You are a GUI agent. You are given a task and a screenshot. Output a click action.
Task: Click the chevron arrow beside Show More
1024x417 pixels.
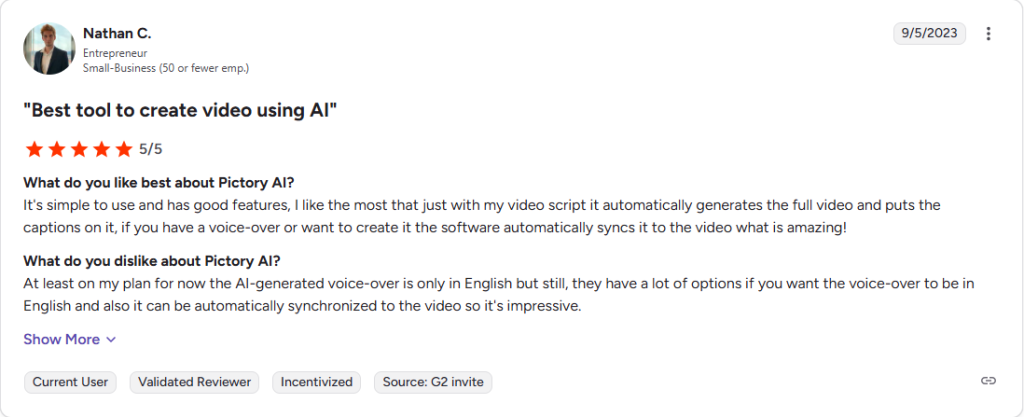(111, 340)
